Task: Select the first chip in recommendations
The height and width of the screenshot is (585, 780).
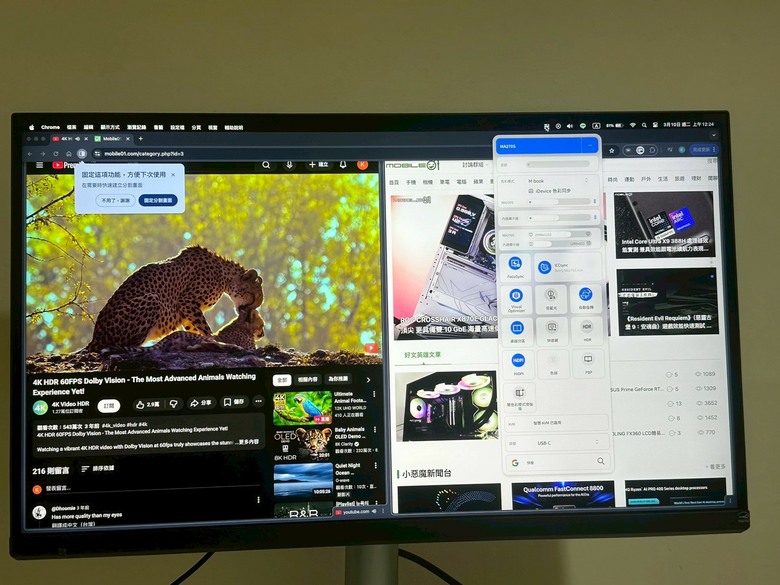Action: point(282,380)
